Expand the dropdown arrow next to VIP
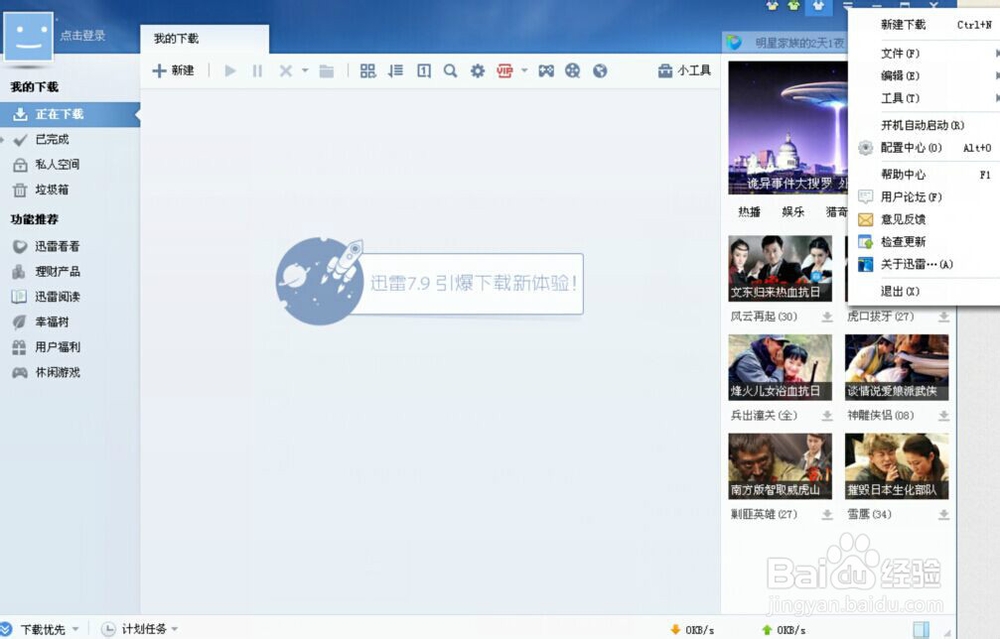The height and width of the screenshot is (639, 1000). pyautogui.click(x=524, y=70)
